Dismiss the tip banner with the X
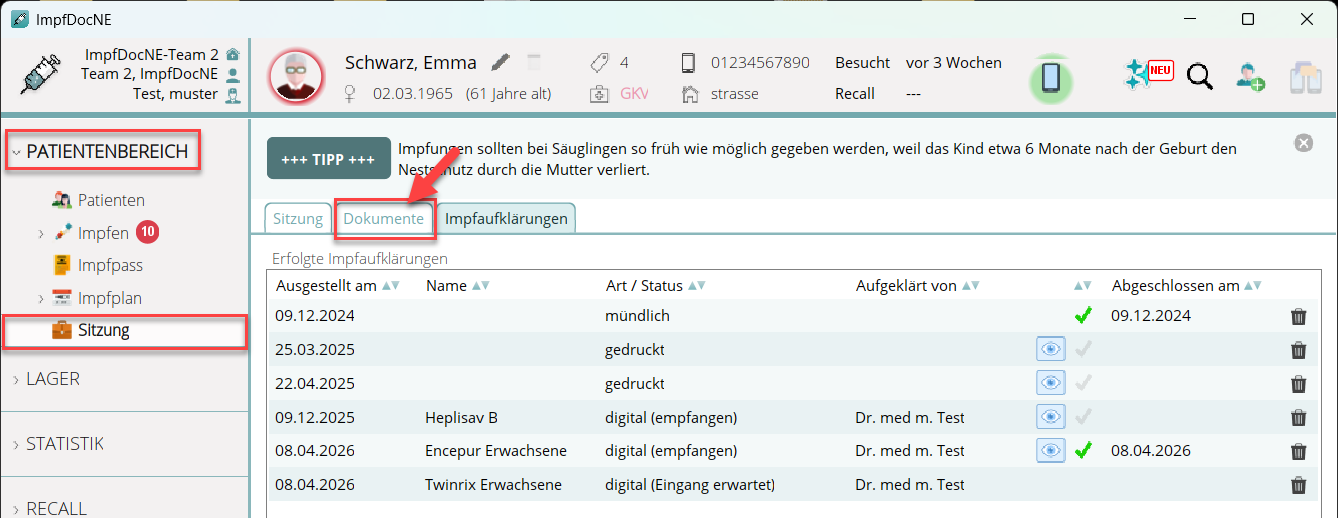 pos(1303,143)
